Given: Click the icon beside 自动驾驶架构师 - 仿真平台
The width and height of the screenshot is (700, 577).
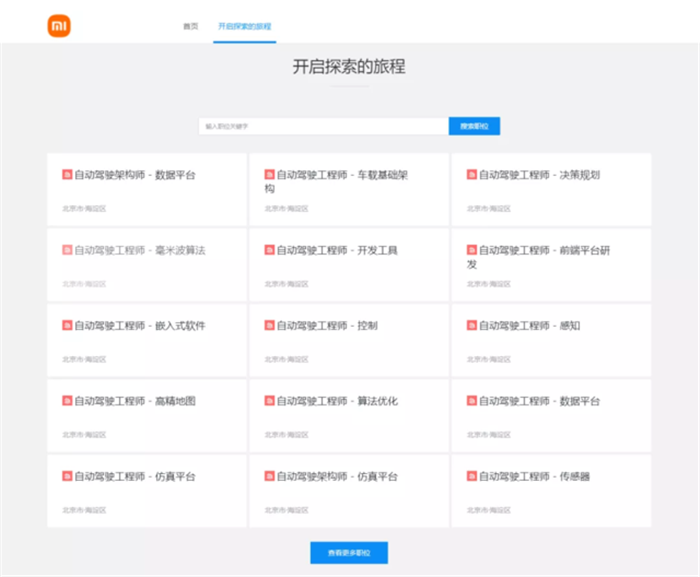Looking at the screenshot, I should (x=269, y=477).
